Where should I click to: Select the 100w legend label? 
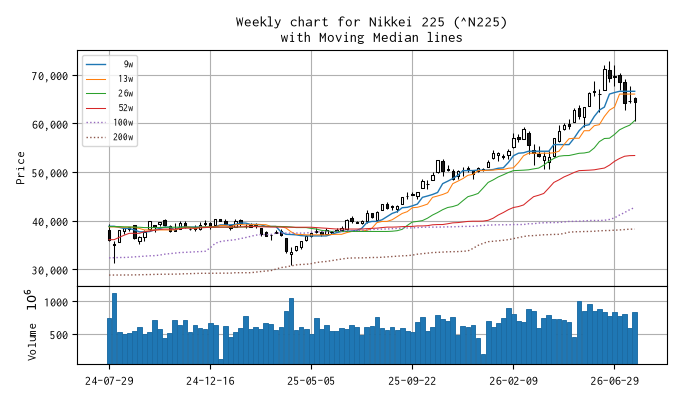[x=123, y=123]
